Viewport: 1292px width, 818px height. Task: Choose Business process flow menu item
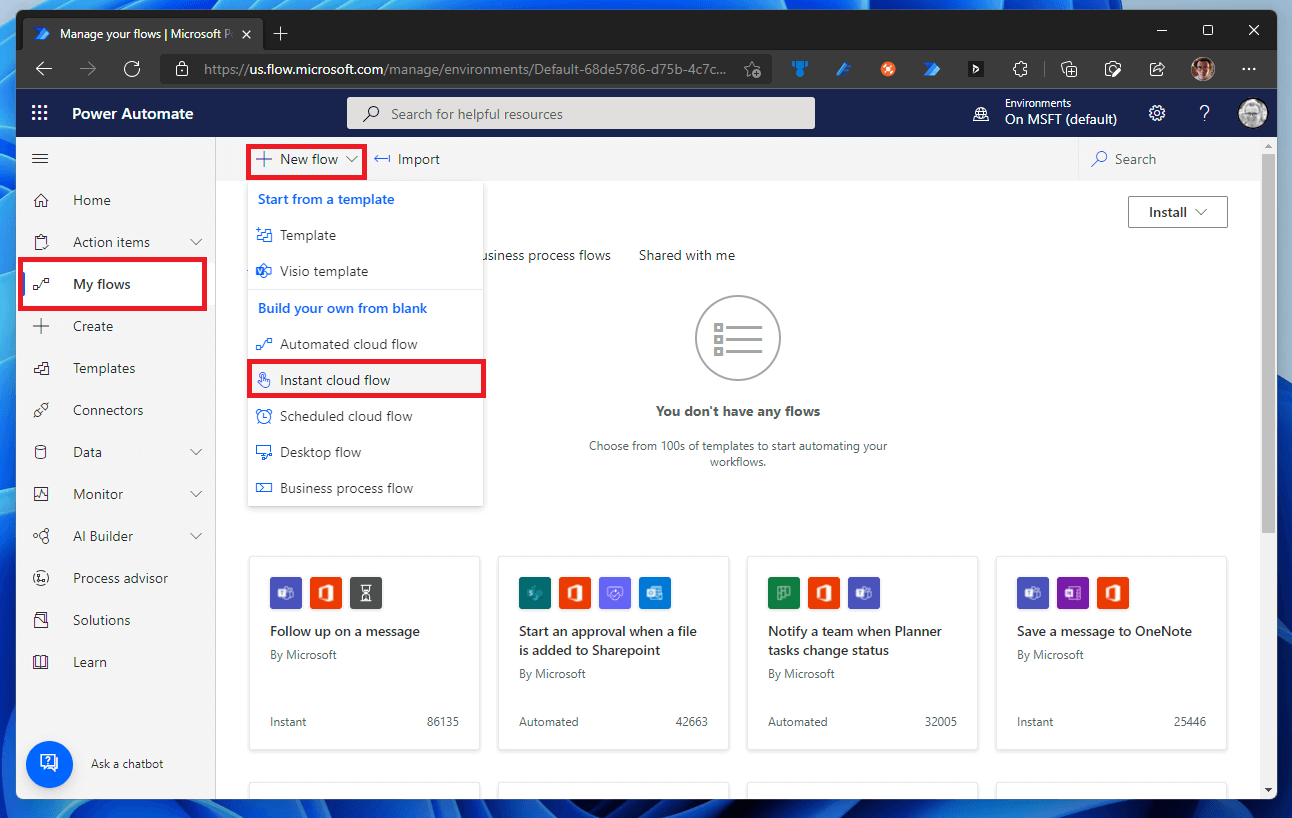(x=365, y=488)
